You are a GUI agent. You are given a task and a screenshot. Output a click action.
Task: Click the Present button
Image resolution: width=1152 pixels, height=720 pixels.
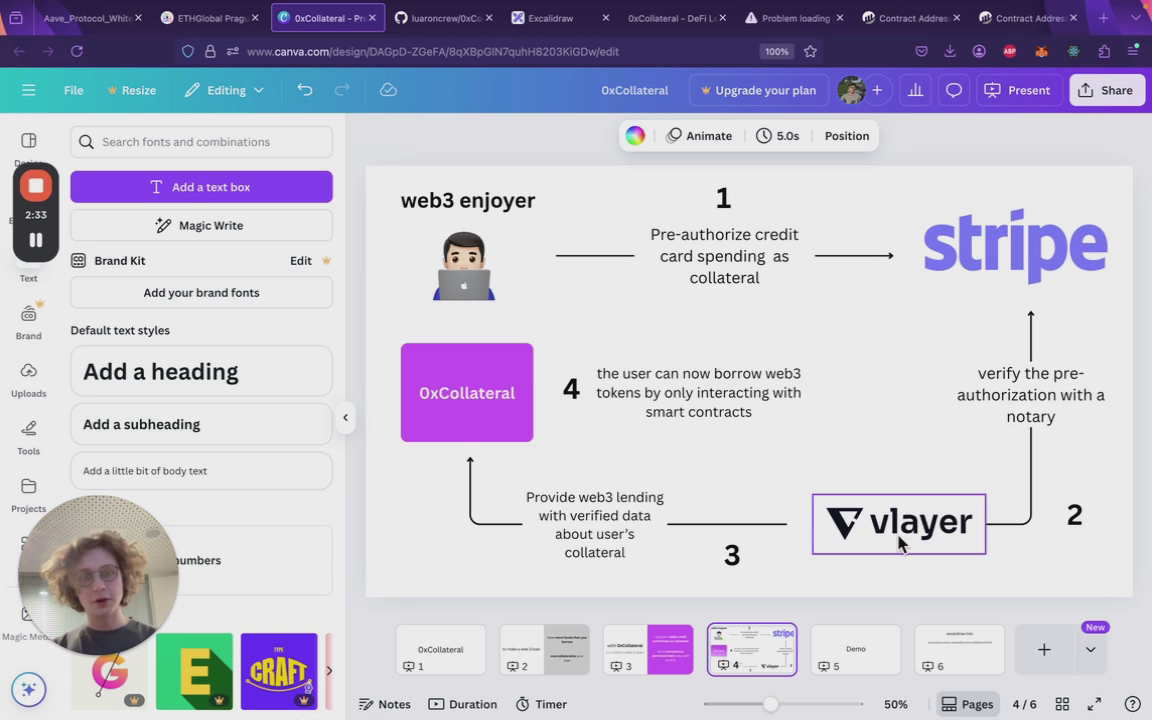1018,90
